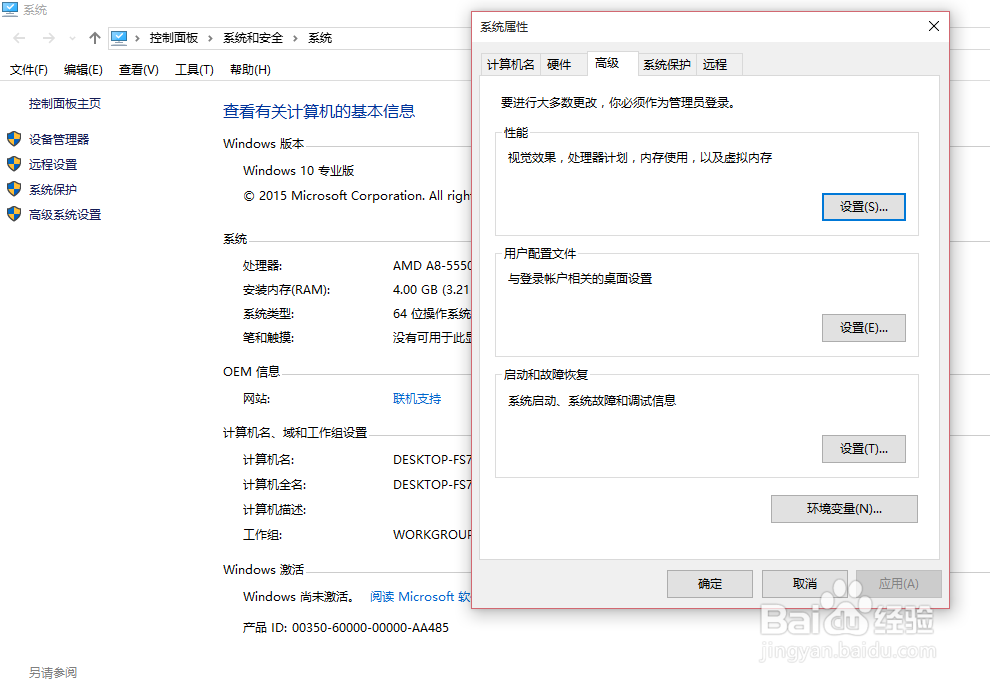Click 设置 under the 性能 section

pos(863,207)
